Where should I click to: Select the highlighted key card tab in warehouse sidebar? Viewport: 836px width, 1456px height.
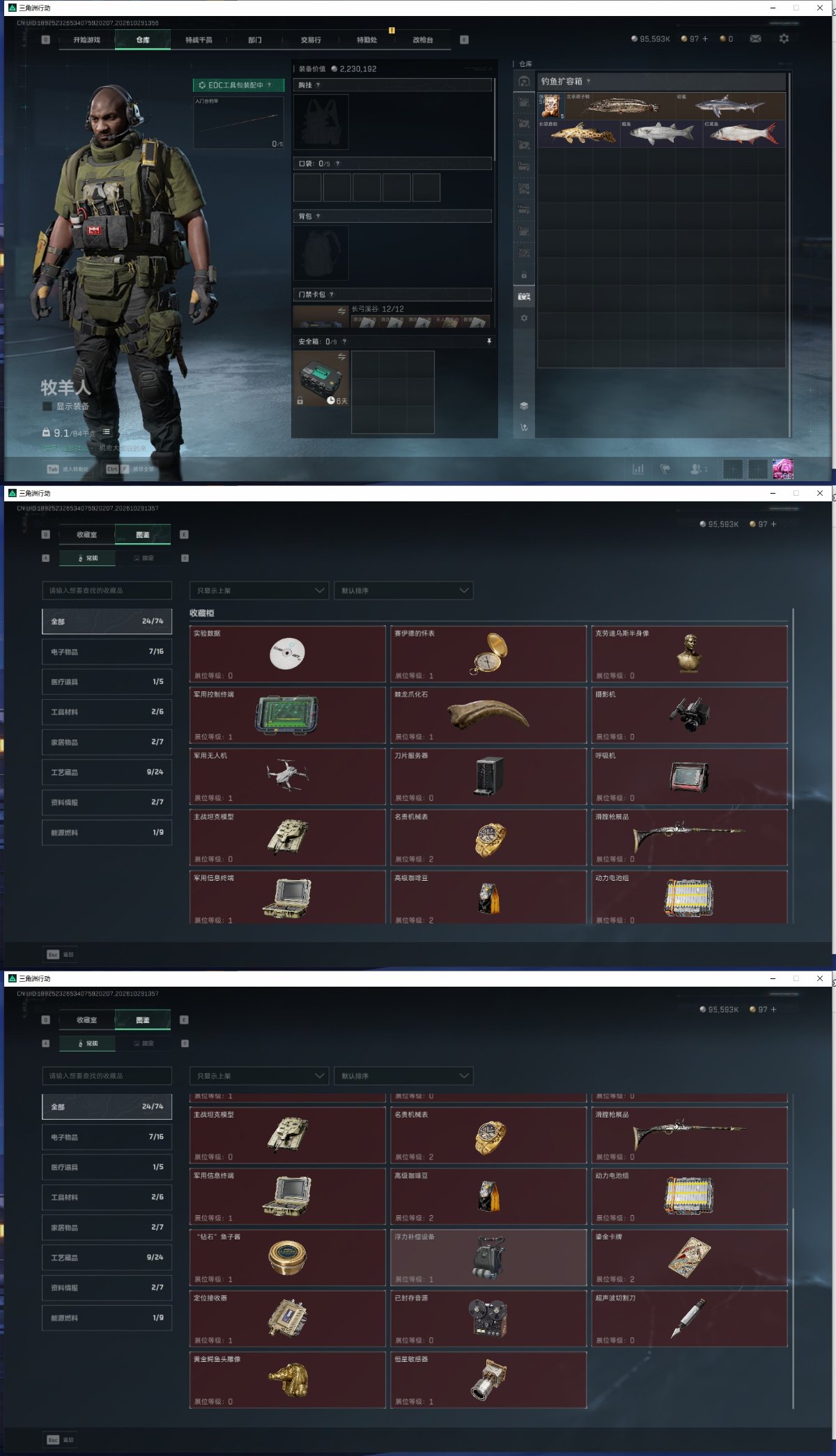(524, 297)
